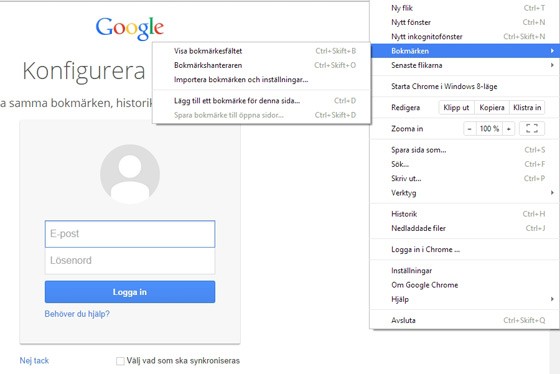Select Sök... in the Chrome menu
The width and height of the screenshot is (560, 374).
[464, 164]
